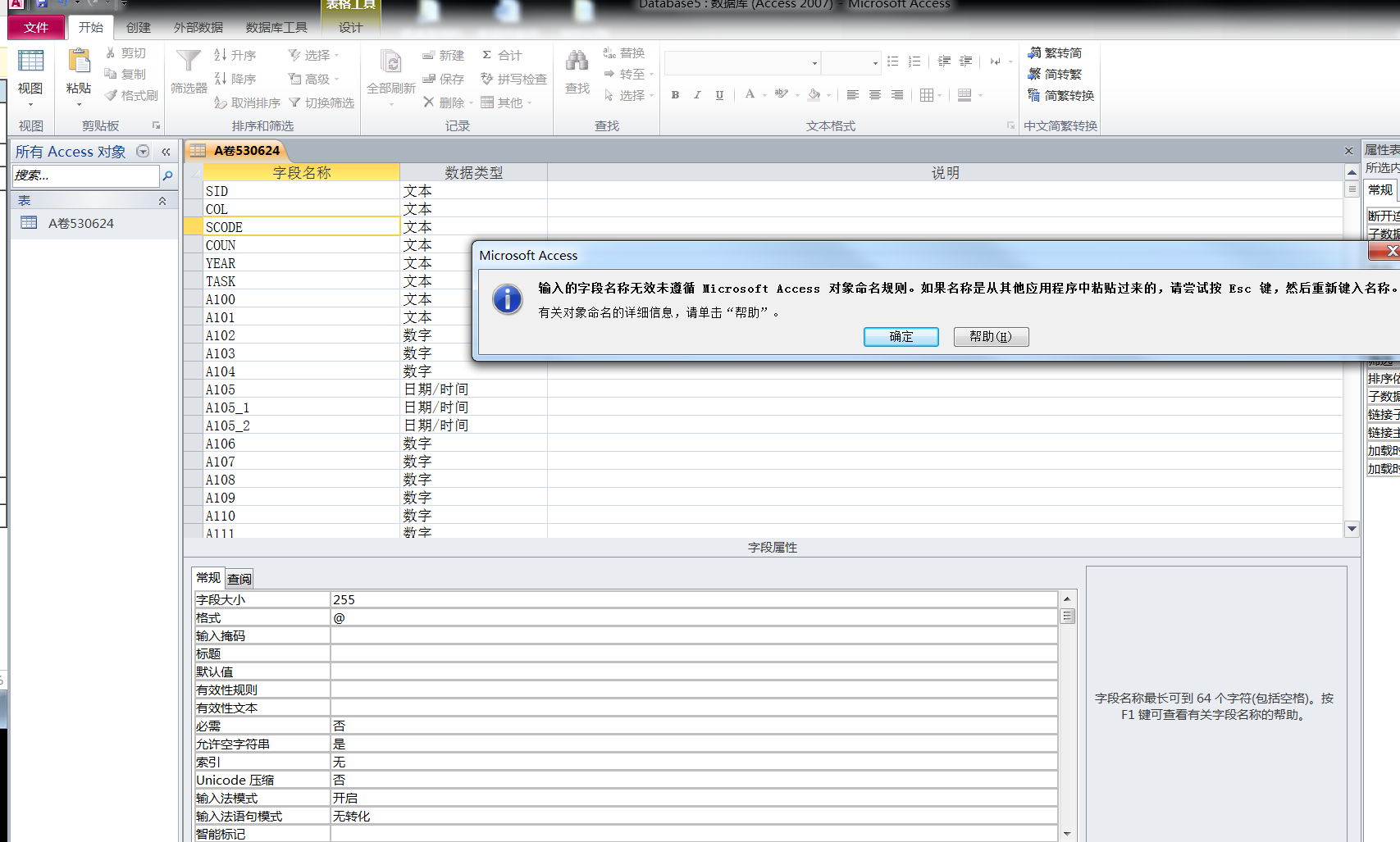1400x842 pixels.
Task: Click the Paste (粘贴) icon
Action: [79, 61]
